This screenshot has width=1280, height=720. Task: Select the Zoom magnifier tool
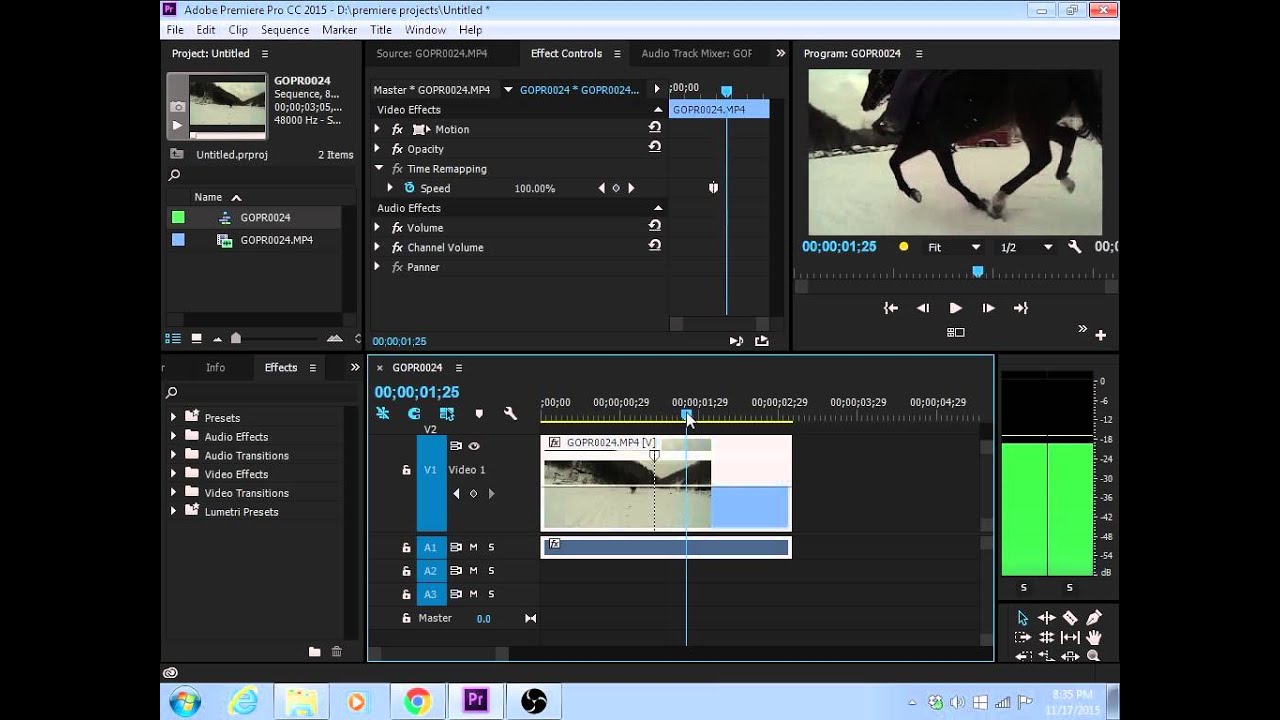pyautogui.click(x=1094, y=656)
